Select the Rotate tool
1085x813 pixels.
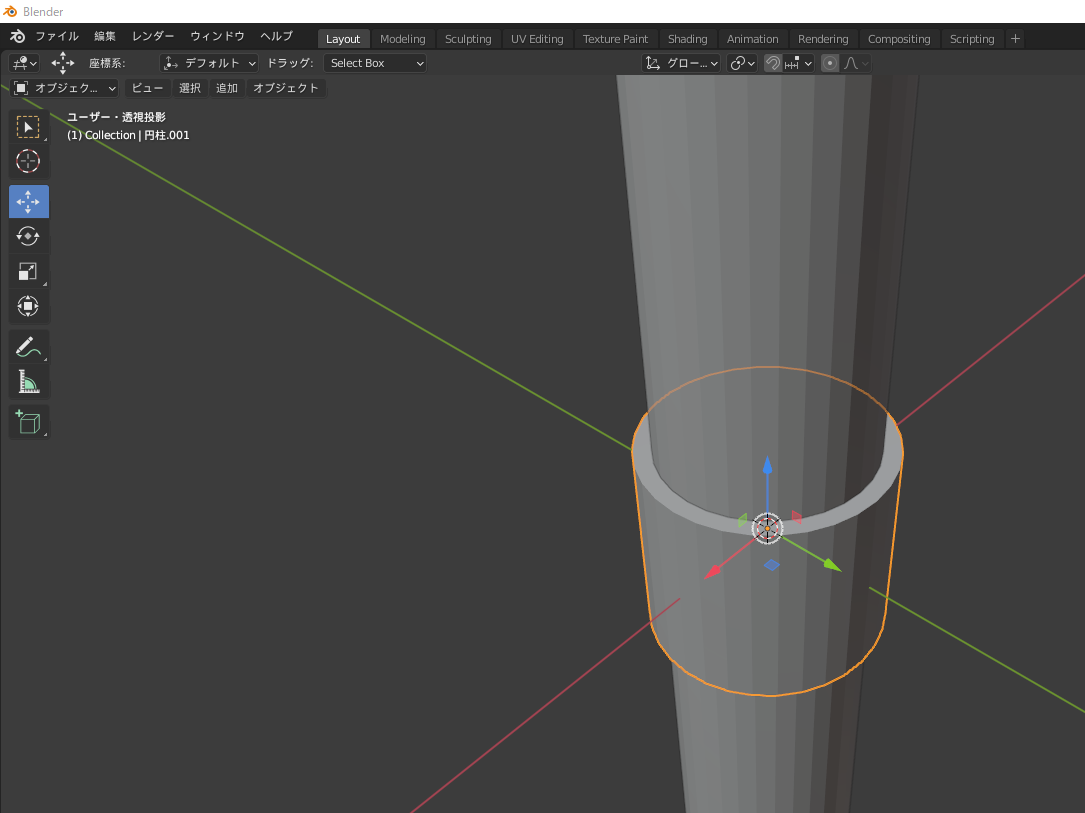pos(28,236)
